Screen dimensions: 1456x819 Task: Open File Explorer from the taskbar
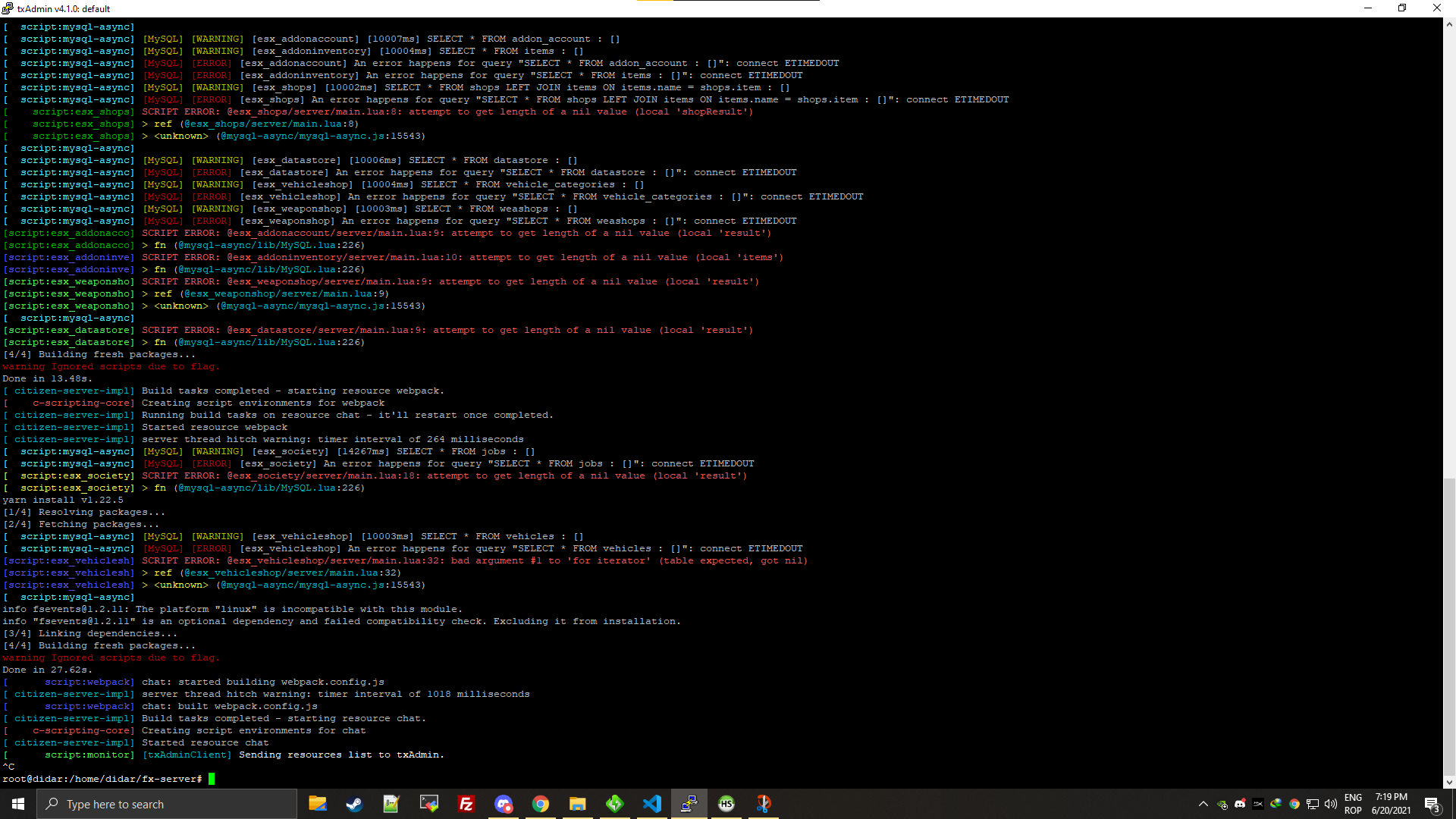[577, 804]
